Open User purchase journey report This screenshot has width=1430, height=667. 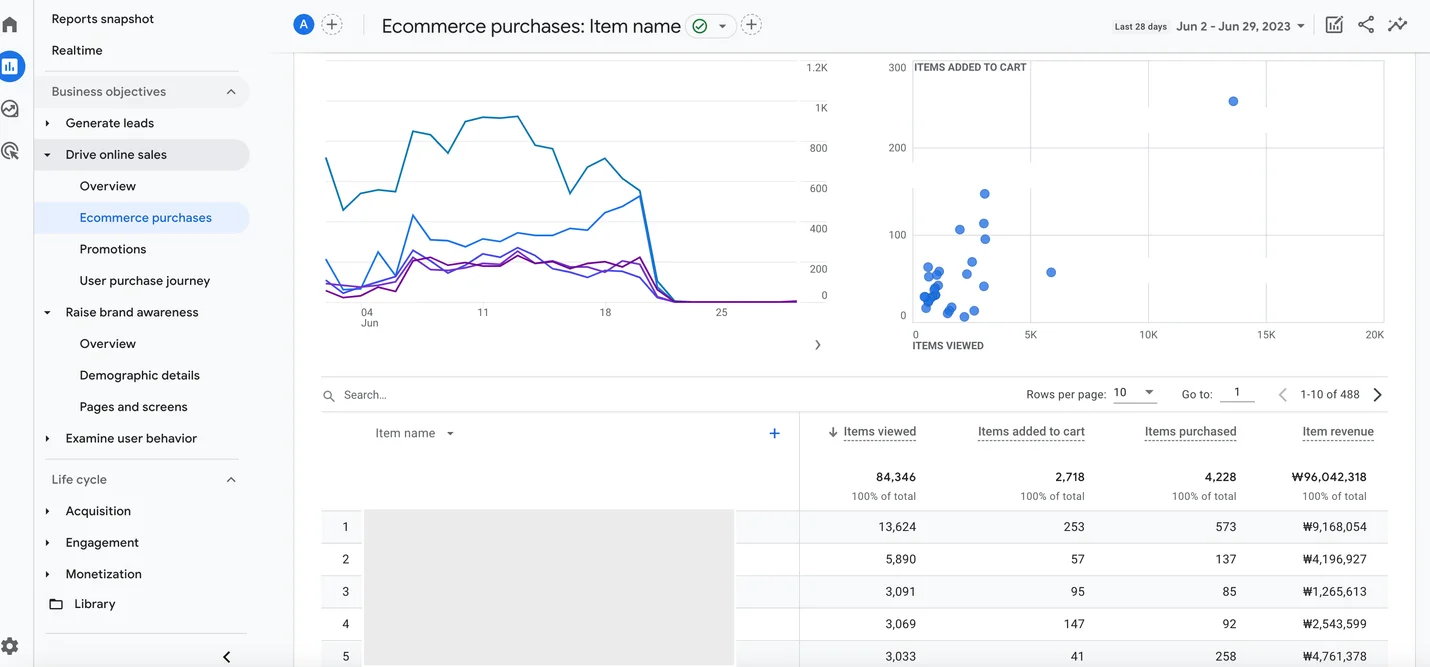point(145,281)
